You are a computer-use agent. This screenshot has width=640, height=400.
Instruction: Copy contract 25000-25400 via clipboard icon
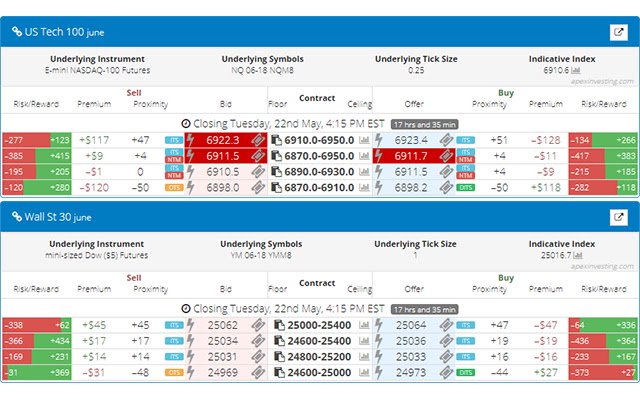click(x=279, y=325)
